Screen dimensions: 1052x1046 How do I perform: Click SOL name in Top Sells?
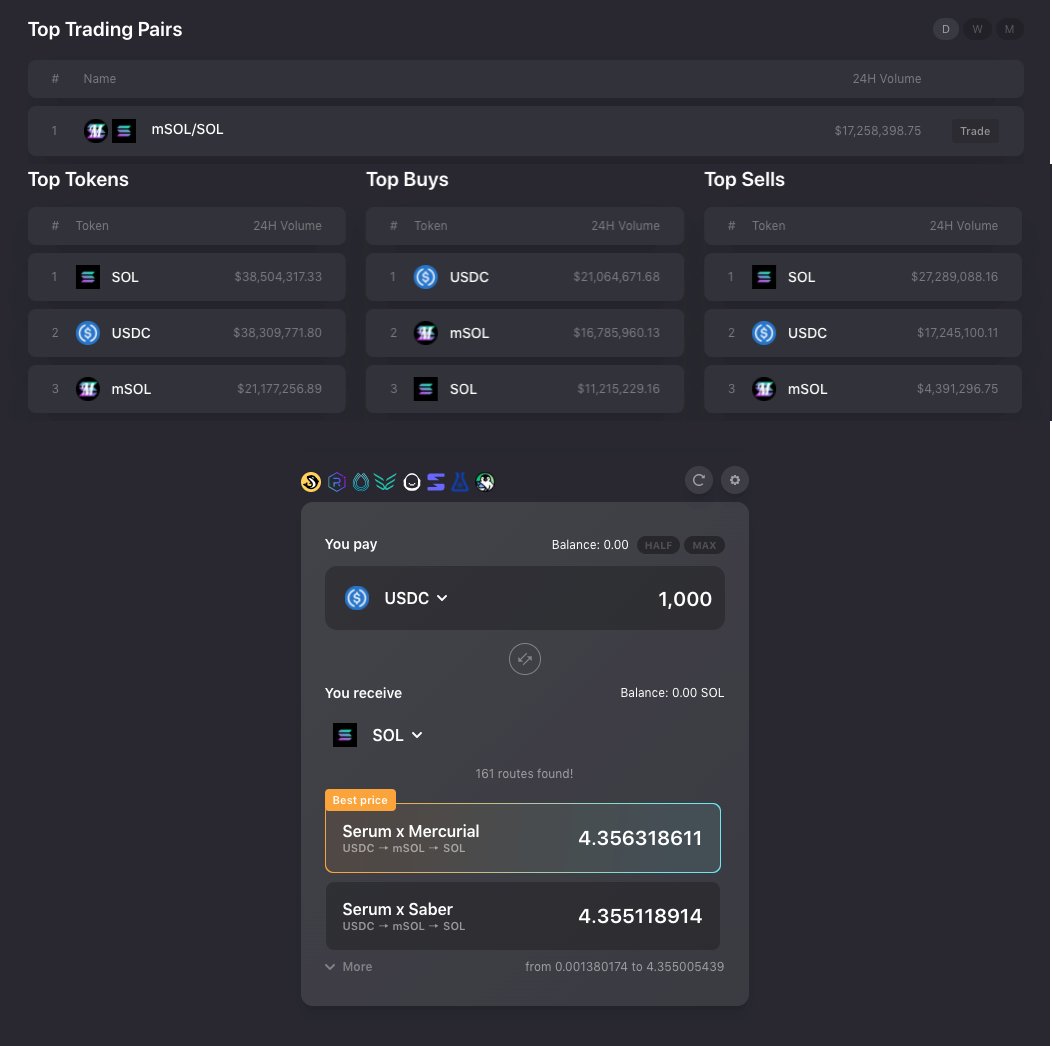pyautogui.click(x=801, y=277)
